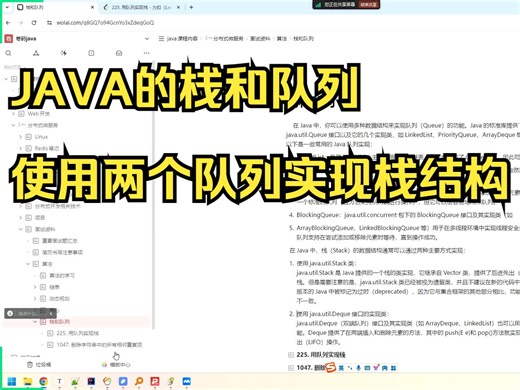Open the 模板中心 template center
This screenshot has height=390, width=520.
point(116,365)
